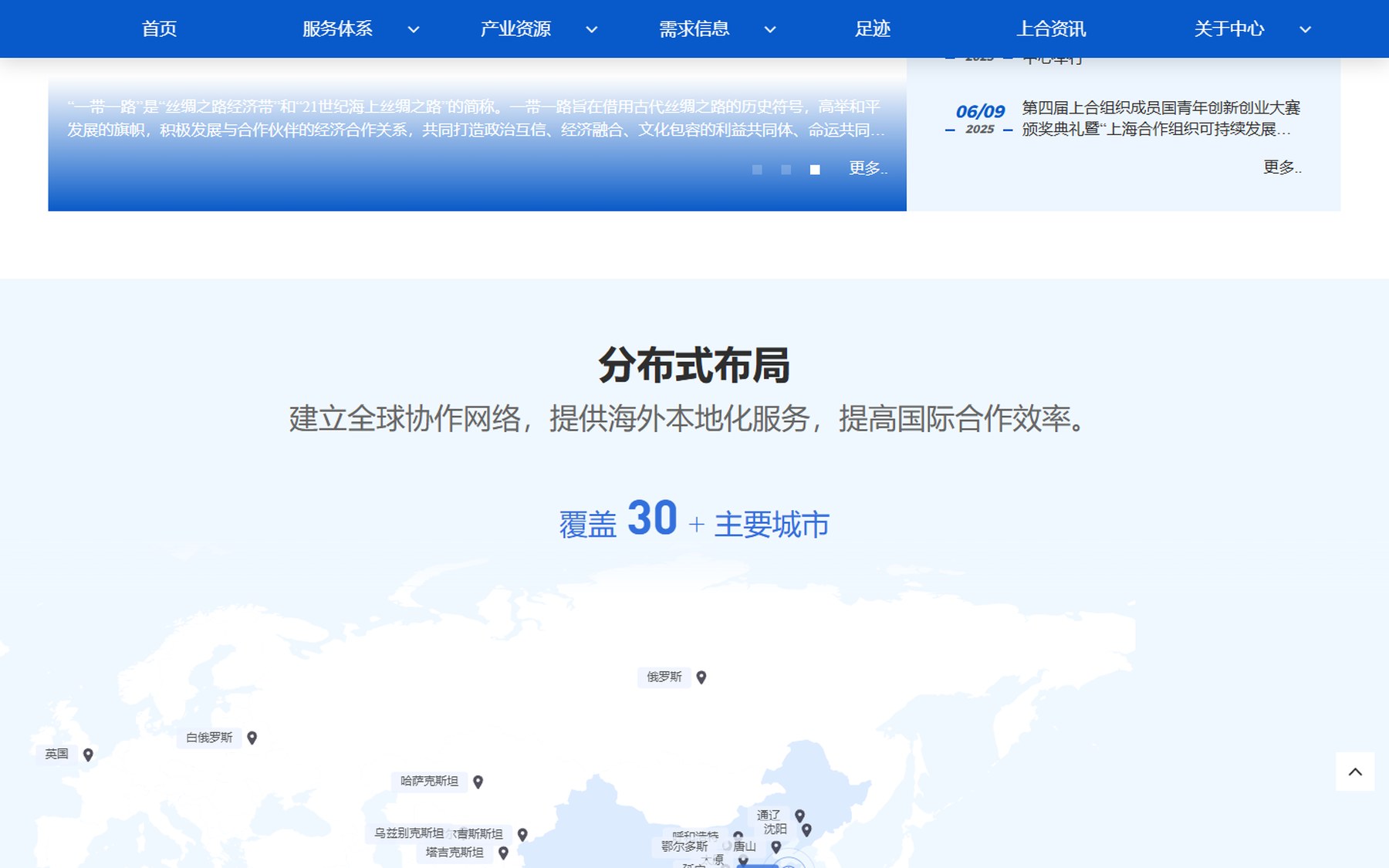
Task: Click the 白俄罗斯 map label
Action: pyautogui.click(x=209, y=738)
